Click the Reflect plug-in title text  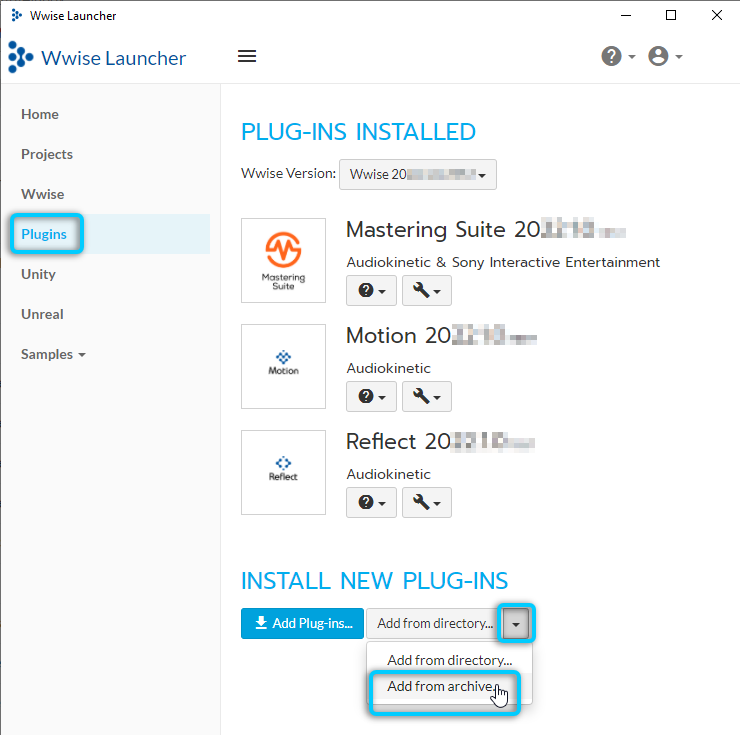coord(440,442)
